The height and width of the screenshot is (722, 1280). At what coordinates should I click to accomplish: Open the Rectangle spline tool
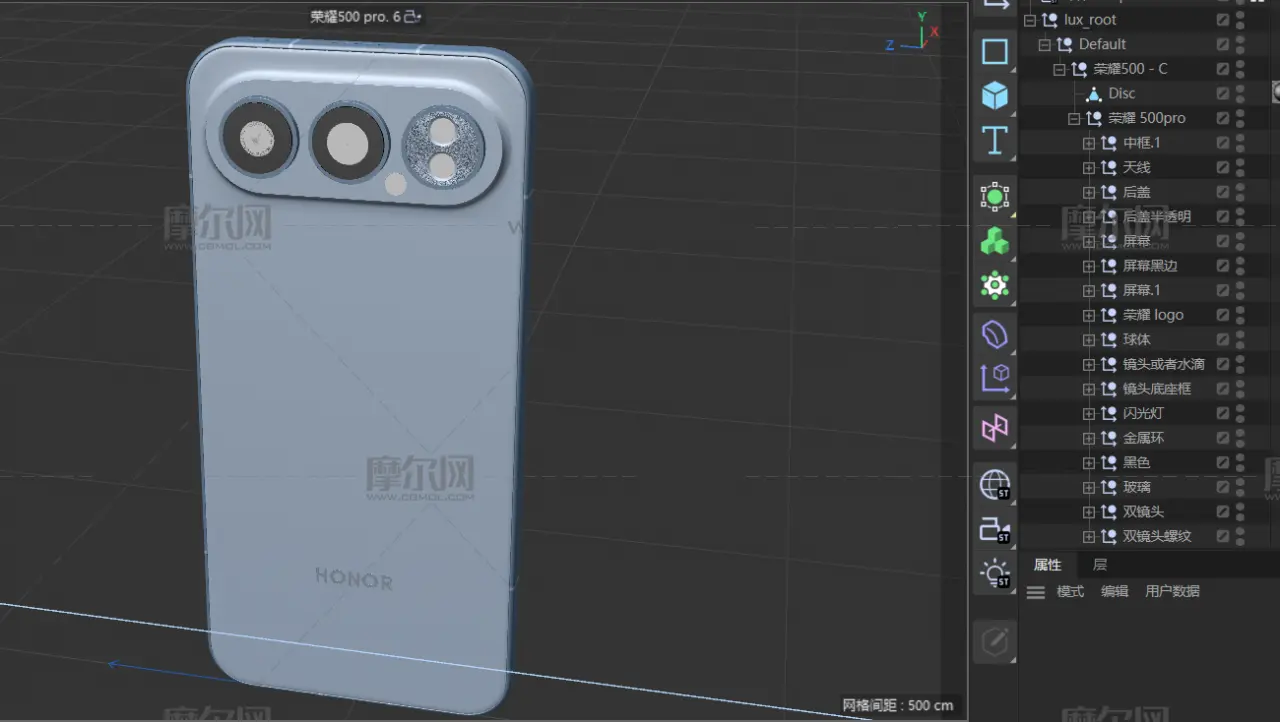(x=994, y=52)
